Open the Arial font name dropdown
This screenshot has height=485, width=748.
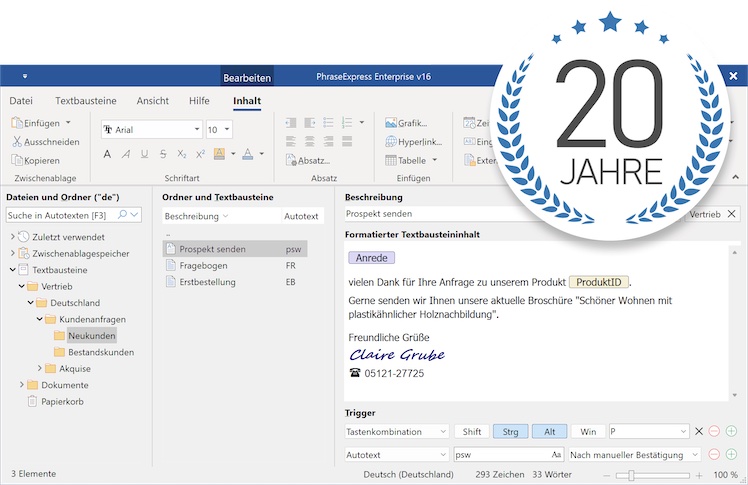click(196, 129)
